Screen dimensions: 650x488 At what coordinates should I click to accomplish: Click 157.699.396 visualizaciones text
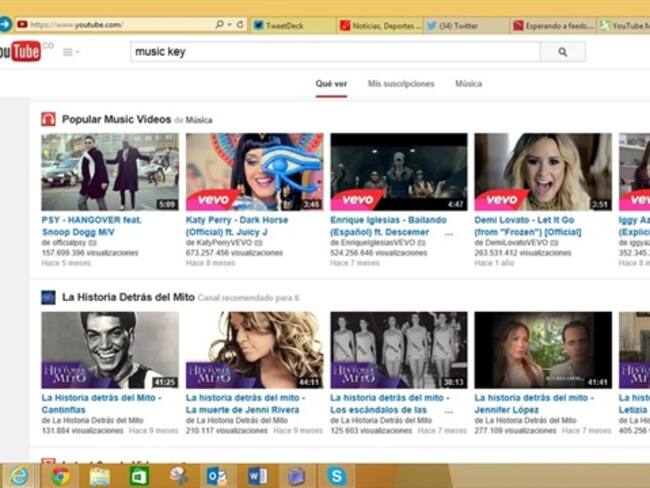90,252
